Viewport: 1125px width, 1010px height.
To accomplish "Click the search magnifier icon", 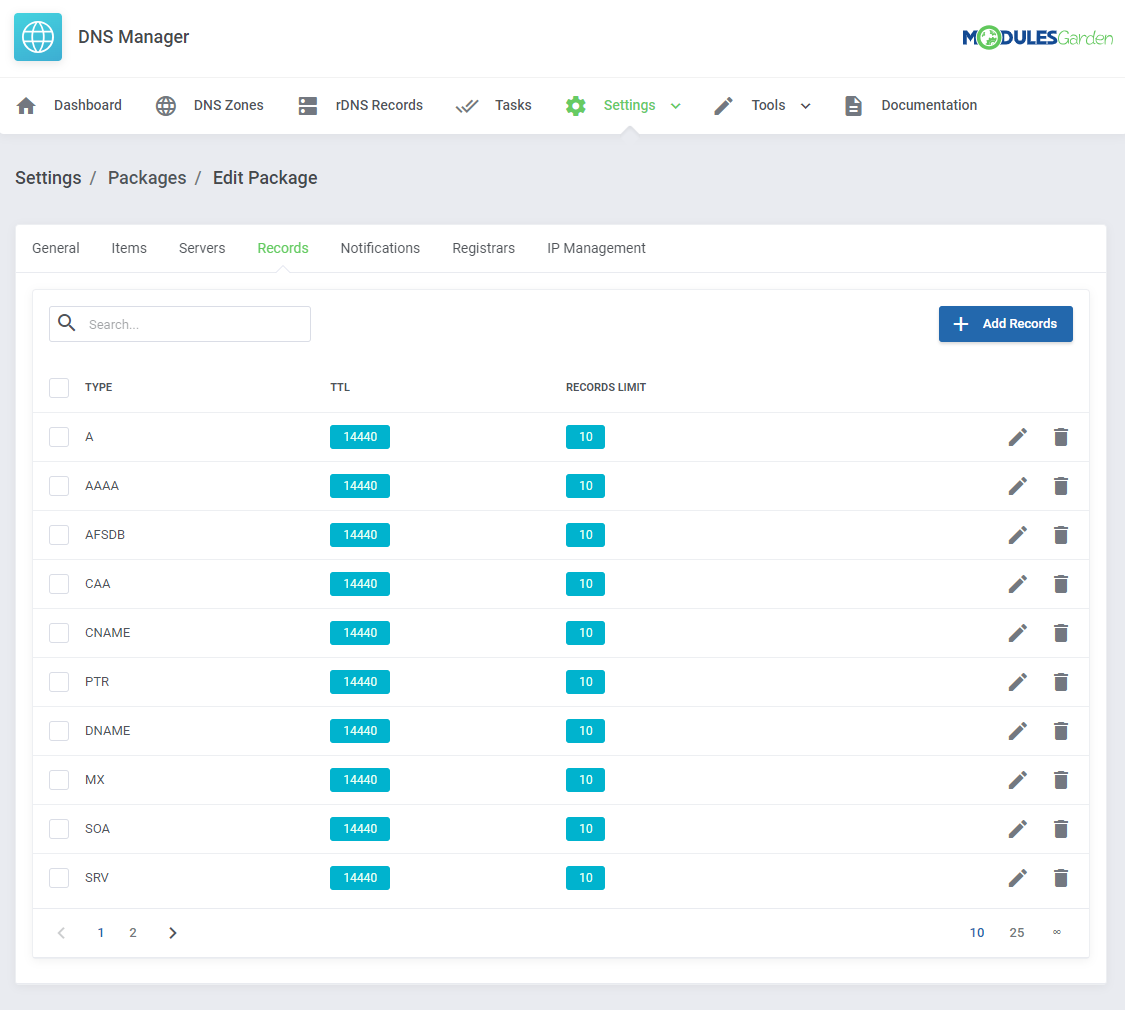I will pos(67,323).
